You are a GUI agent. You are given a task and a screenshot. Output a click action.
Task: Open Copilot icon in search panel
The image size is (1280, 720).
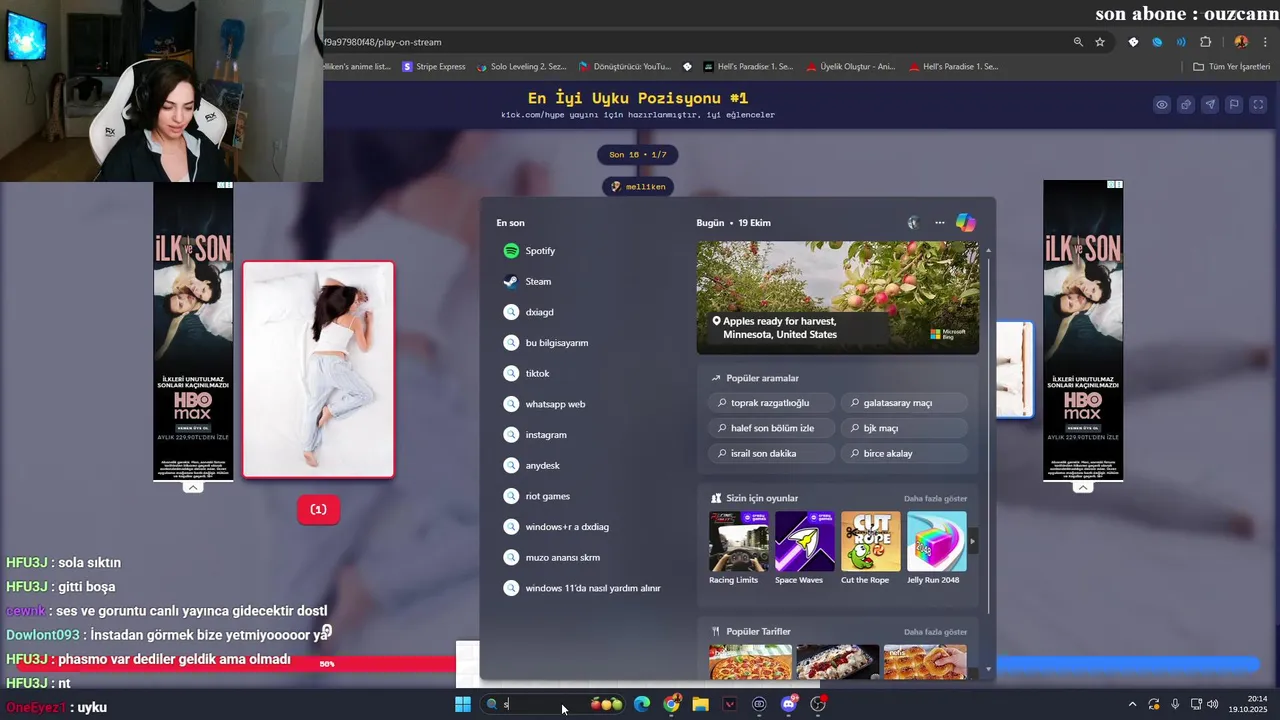tap(965, 223)
